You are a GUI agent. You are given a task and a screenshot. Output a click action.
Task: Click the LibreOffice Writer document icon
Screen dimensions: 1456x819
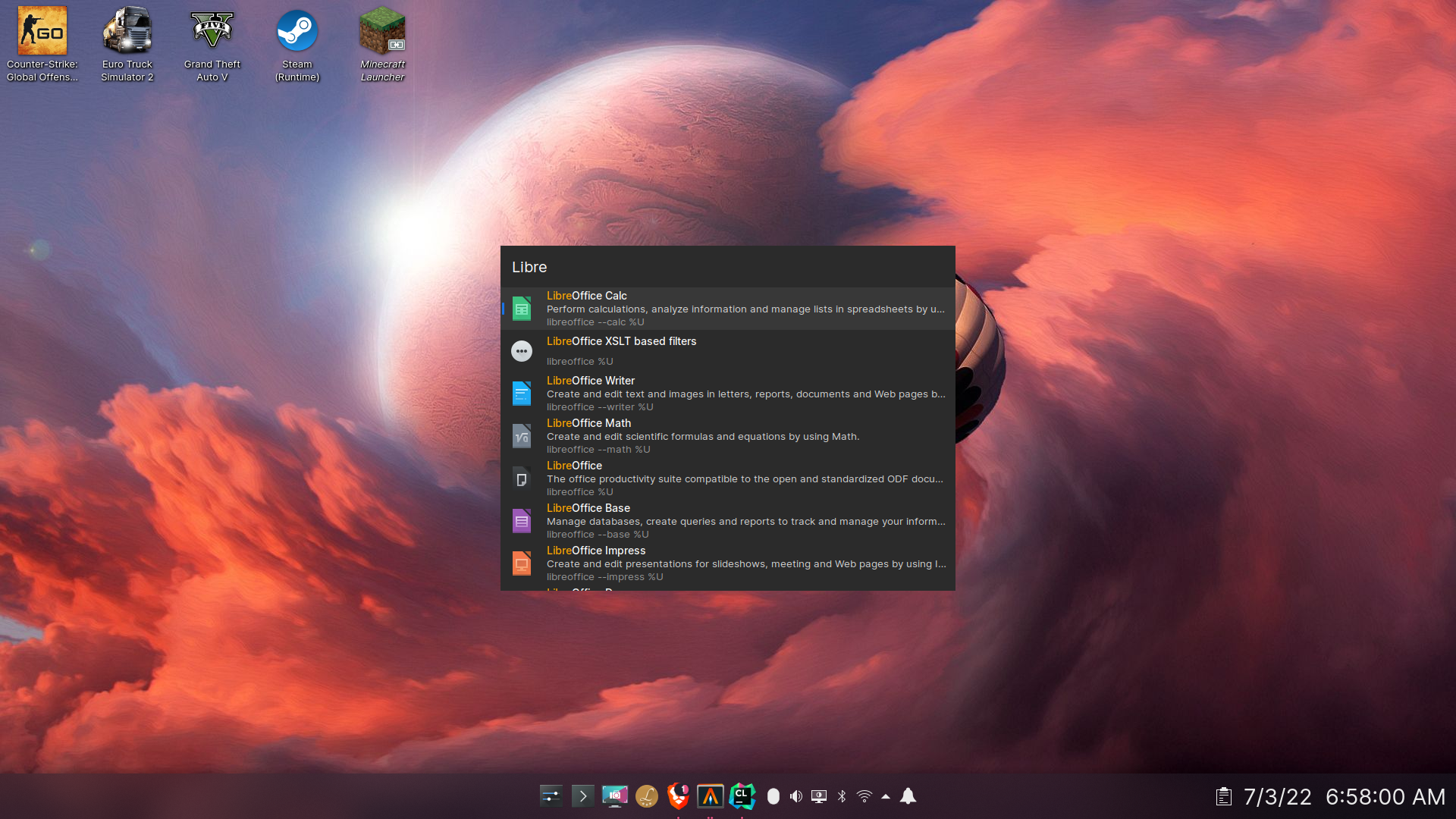[522, 394]
